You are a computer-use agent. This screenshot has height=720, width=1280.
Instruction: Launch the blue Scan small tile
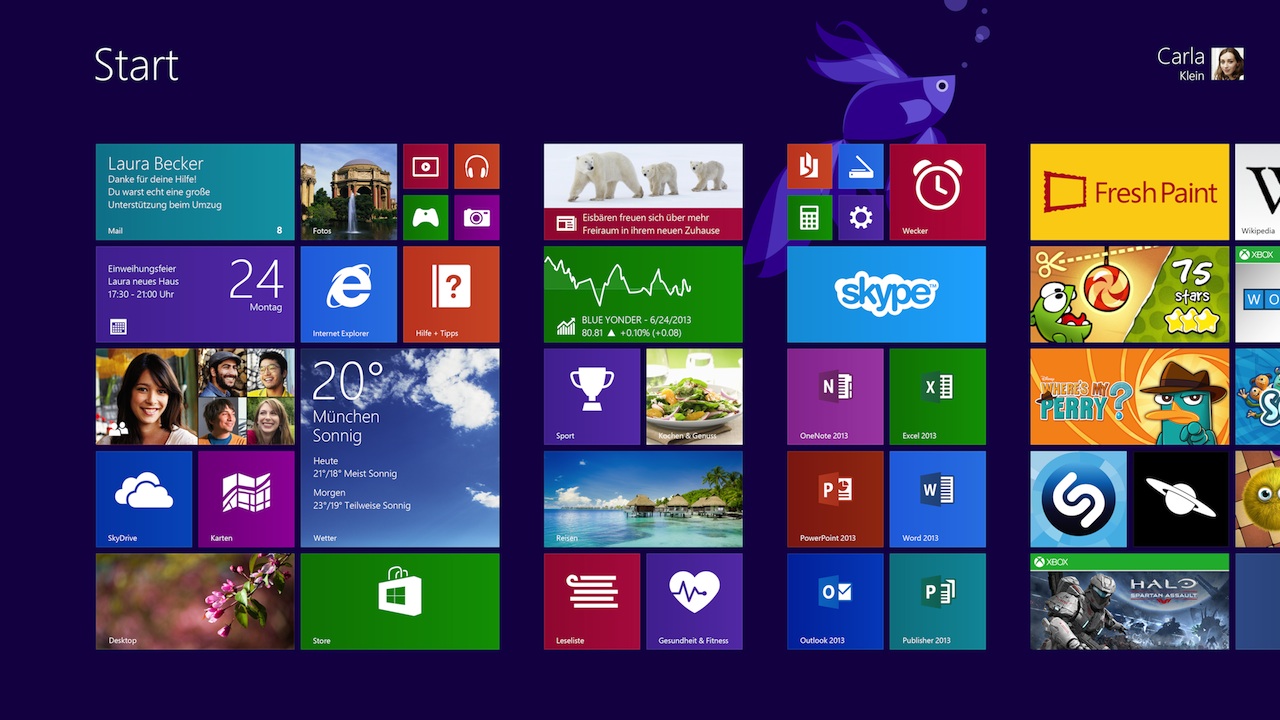pyautogui.click(x=861, y=166)
